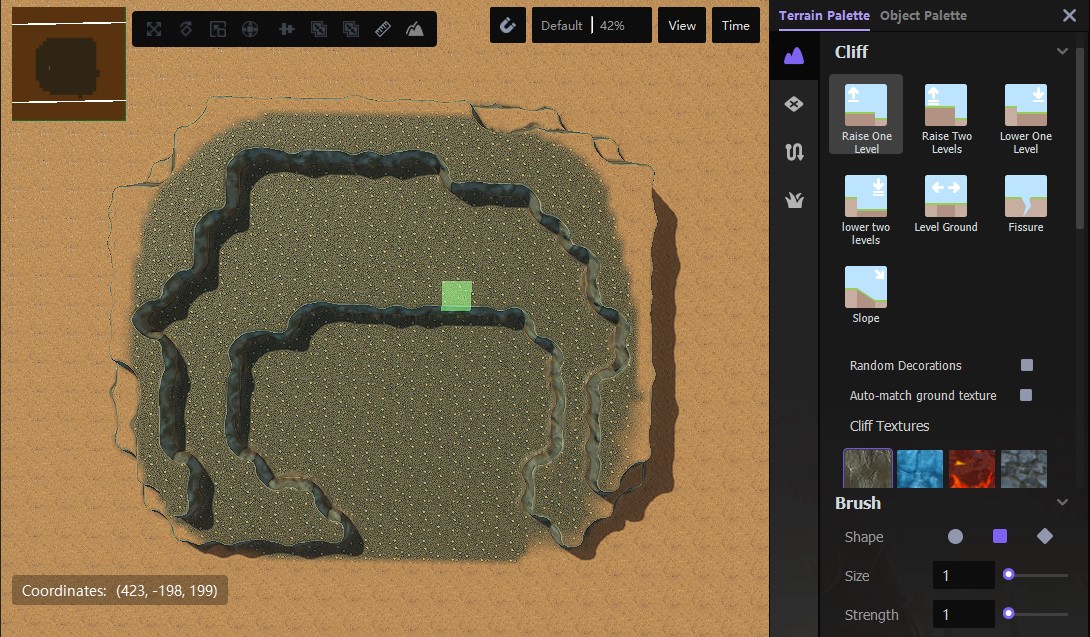Choose the blue ice cliff texture
The width and height of the screenshot is (1090, 637).
tap(920, 468)
